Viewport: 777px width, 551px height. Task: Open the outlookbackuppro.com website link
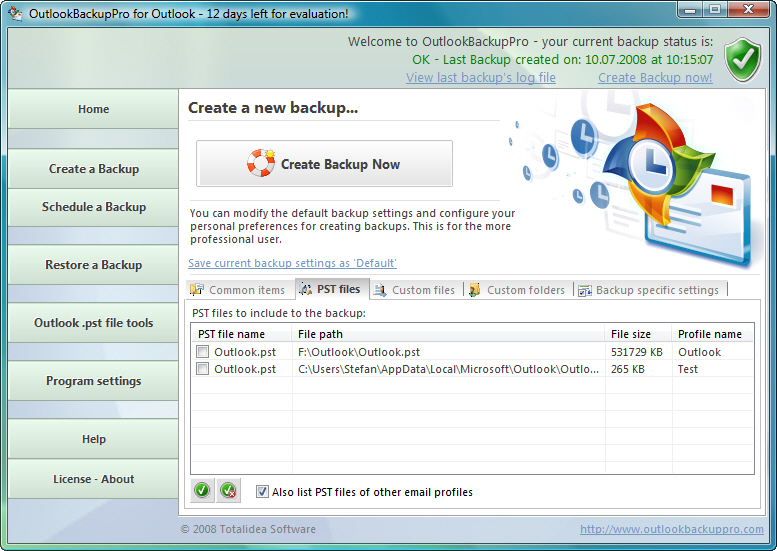[671, 529]
